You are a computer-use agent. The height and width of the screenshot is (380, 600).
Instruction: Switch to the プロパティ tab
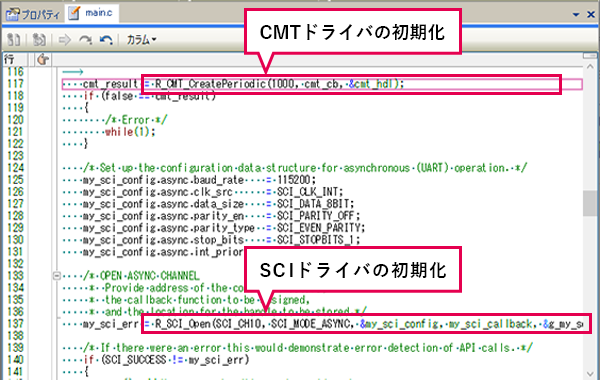(33, 15)
